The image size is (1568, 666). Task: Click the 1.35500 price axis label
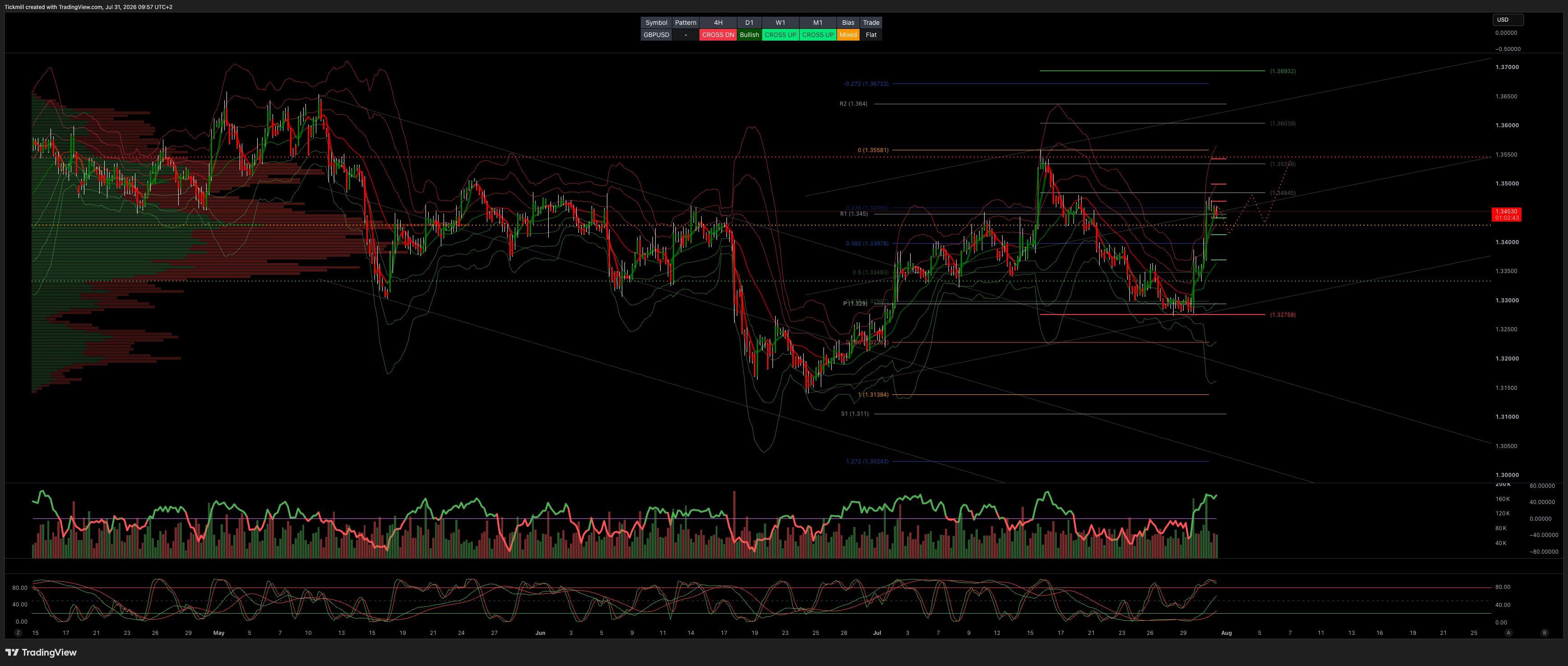click(1507, 155)
